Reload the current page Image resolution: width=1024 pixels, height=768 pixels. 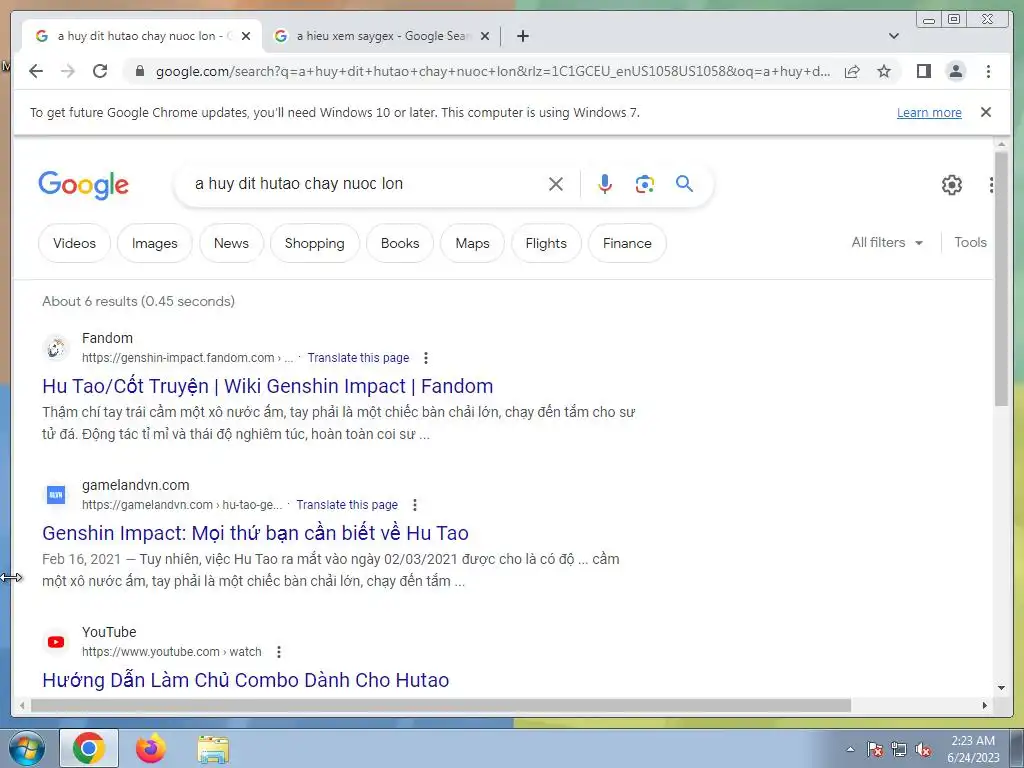(100, 71)
